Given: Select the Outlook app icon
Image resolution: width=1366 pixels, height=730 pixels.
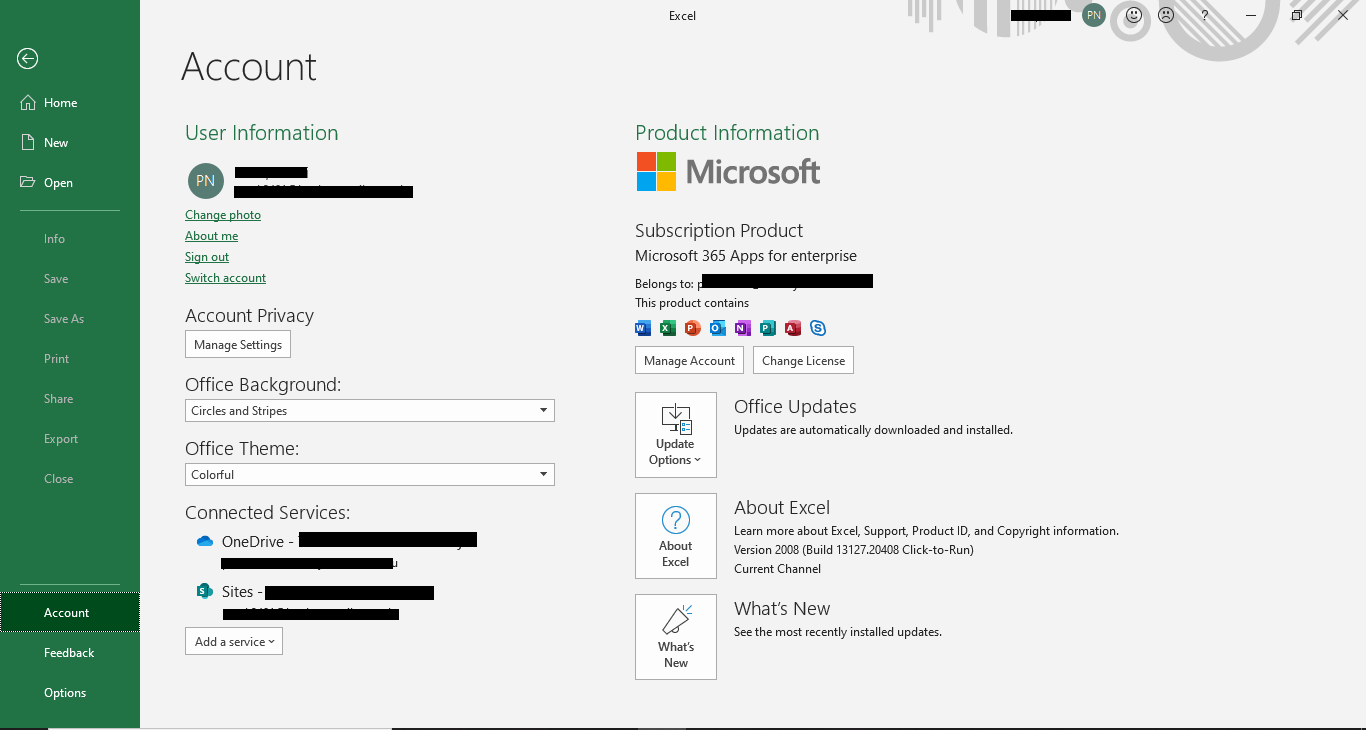Looking at the screenshot, I should point(718,328).
